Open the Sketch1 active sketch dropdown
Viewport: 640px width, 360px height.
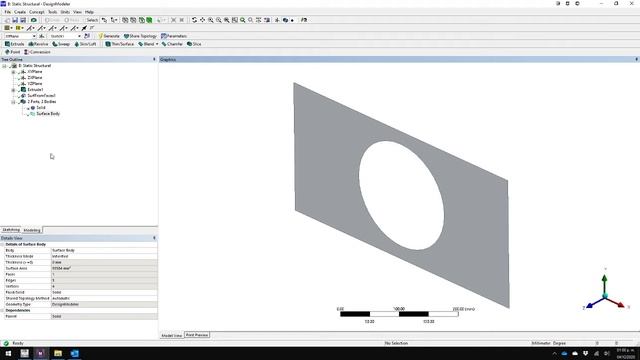pos(79,36)
